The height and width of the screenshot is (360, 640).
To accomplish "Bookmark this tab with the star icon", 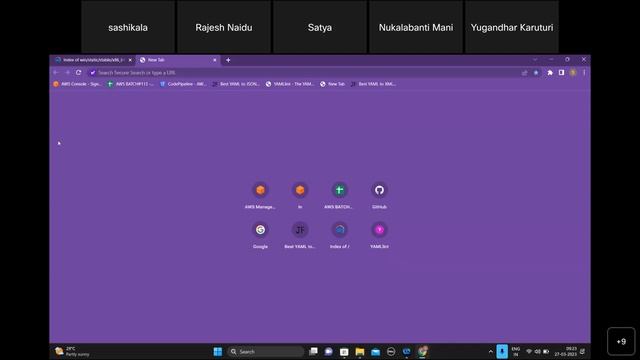I will pyautogui.click(x=536, y=73).
